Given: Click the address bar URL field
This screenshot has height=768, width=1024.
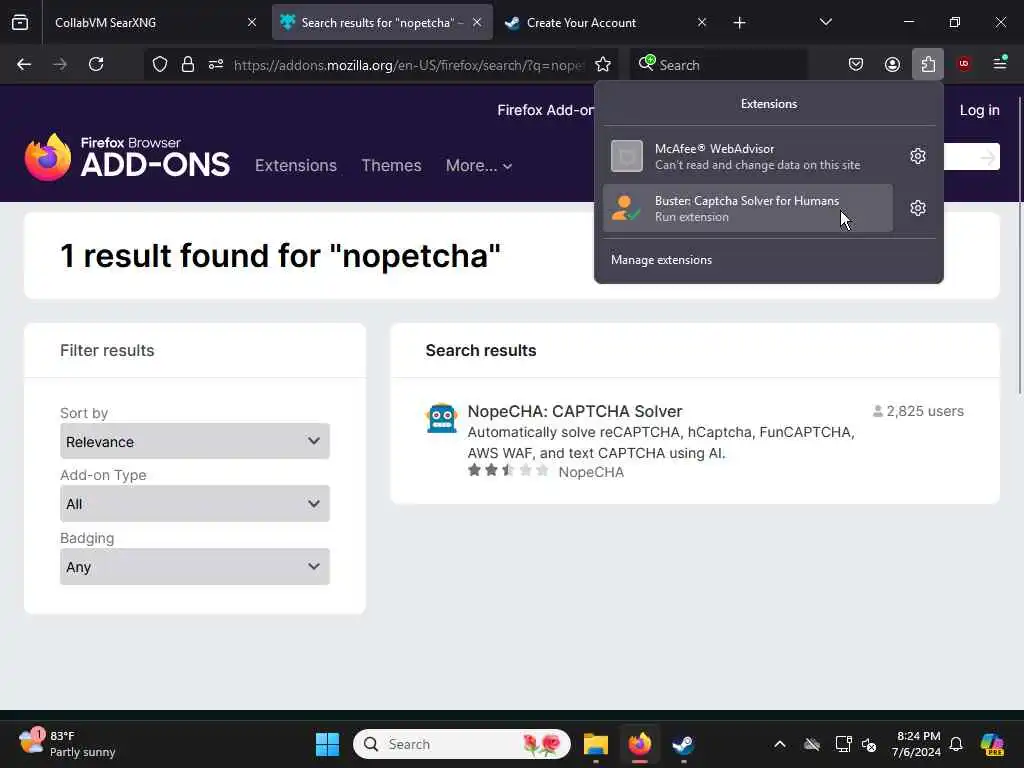Looking at the screenshot, I should tap(408, 65).
